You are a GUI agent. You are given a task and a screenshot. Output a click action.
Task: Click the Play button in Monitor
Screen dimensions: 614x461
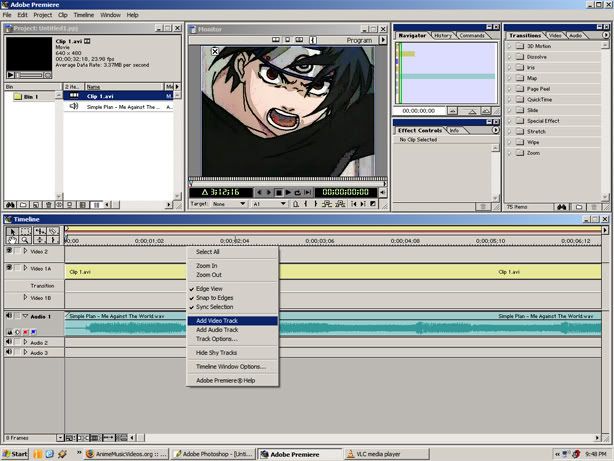[288, 192]
